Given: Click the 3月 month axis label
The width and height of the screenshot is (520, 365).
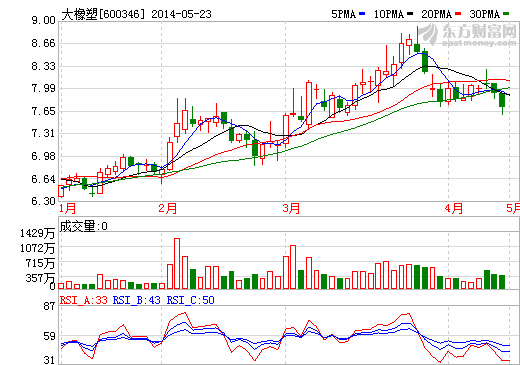Looking at the screenshot, I should tap(291, 209).
